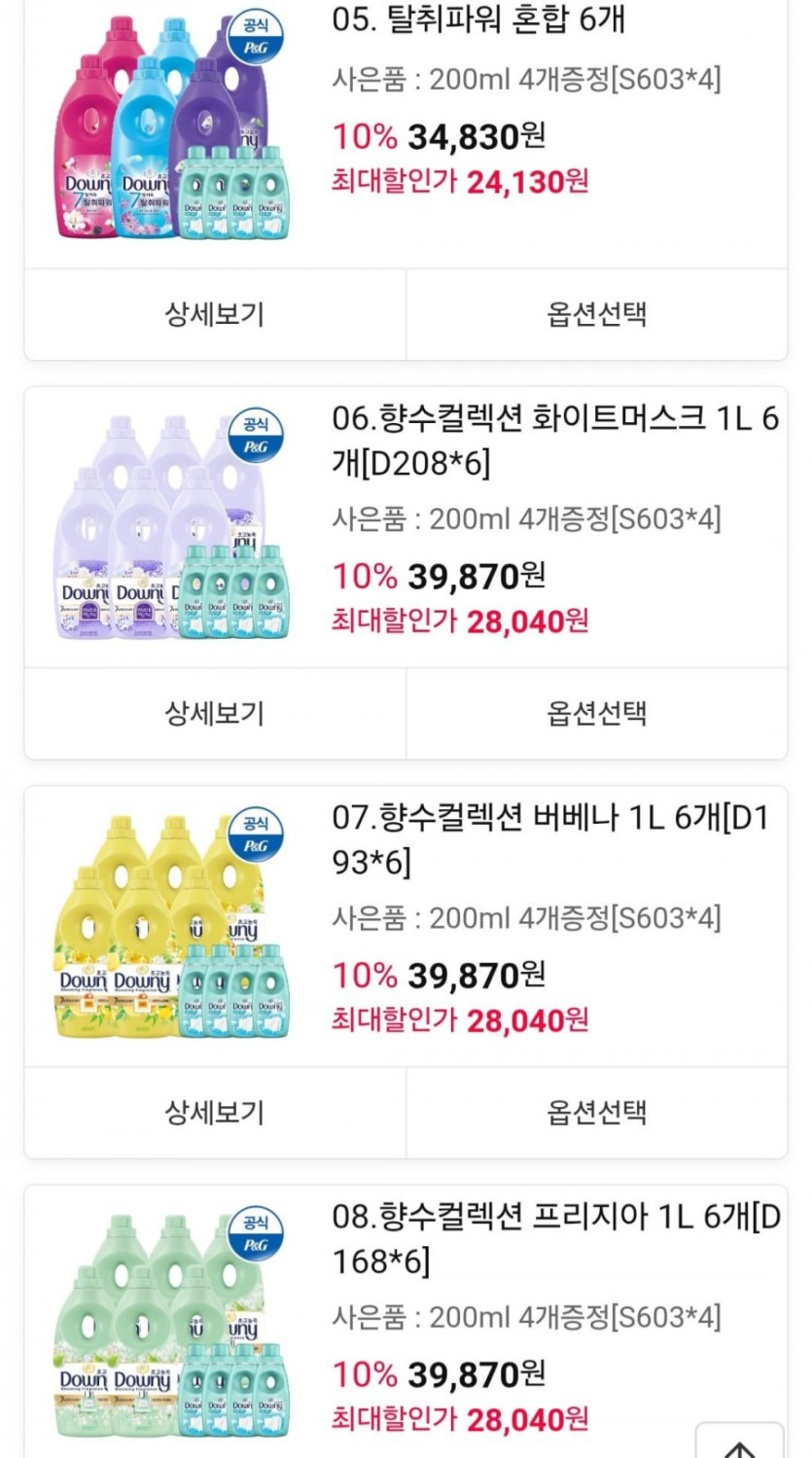Click P&G official badge on item 06

click(255, 435)
